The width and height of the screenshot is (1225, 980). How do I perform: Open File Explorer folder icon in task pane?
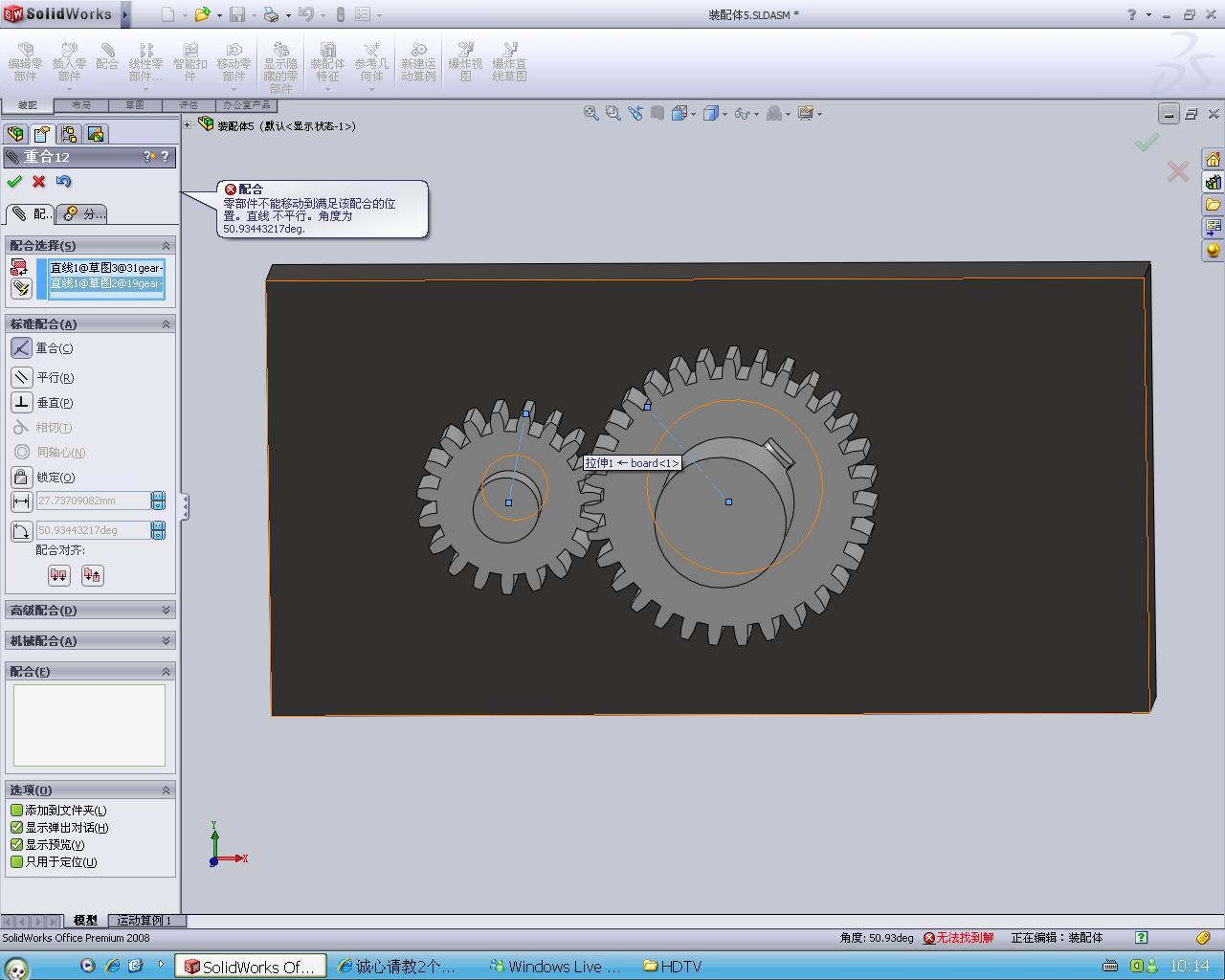tap(1213, 205)
